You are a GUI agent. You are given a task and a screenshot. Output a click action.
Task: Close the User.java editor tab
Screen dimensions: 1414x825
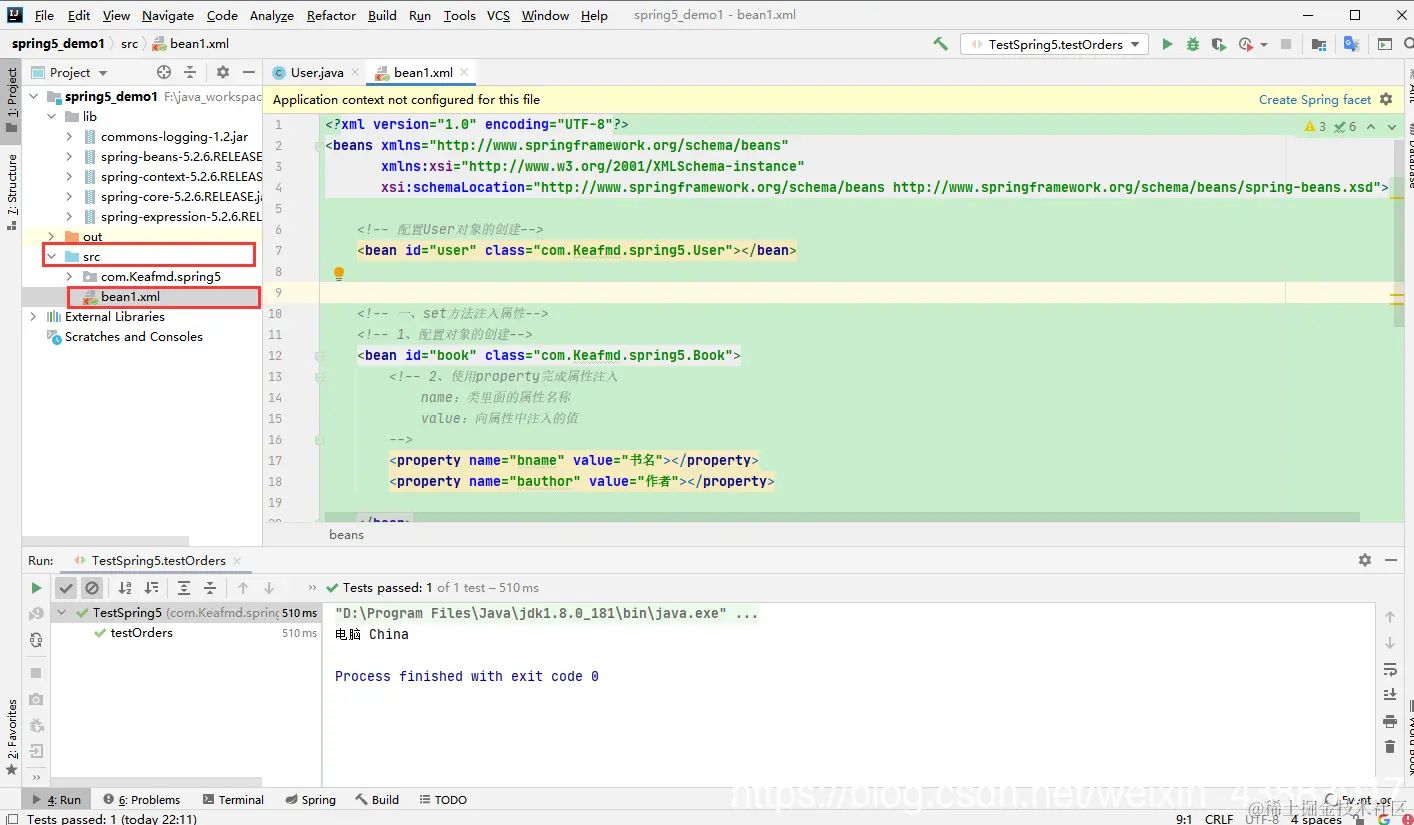tap(355, 73)
